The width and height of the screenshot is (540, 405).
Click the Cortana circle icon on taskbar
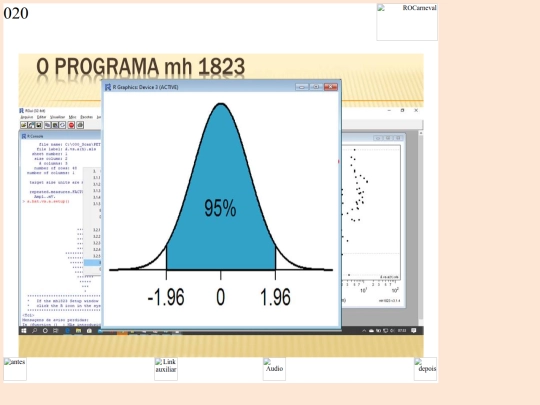coord(45,331)
